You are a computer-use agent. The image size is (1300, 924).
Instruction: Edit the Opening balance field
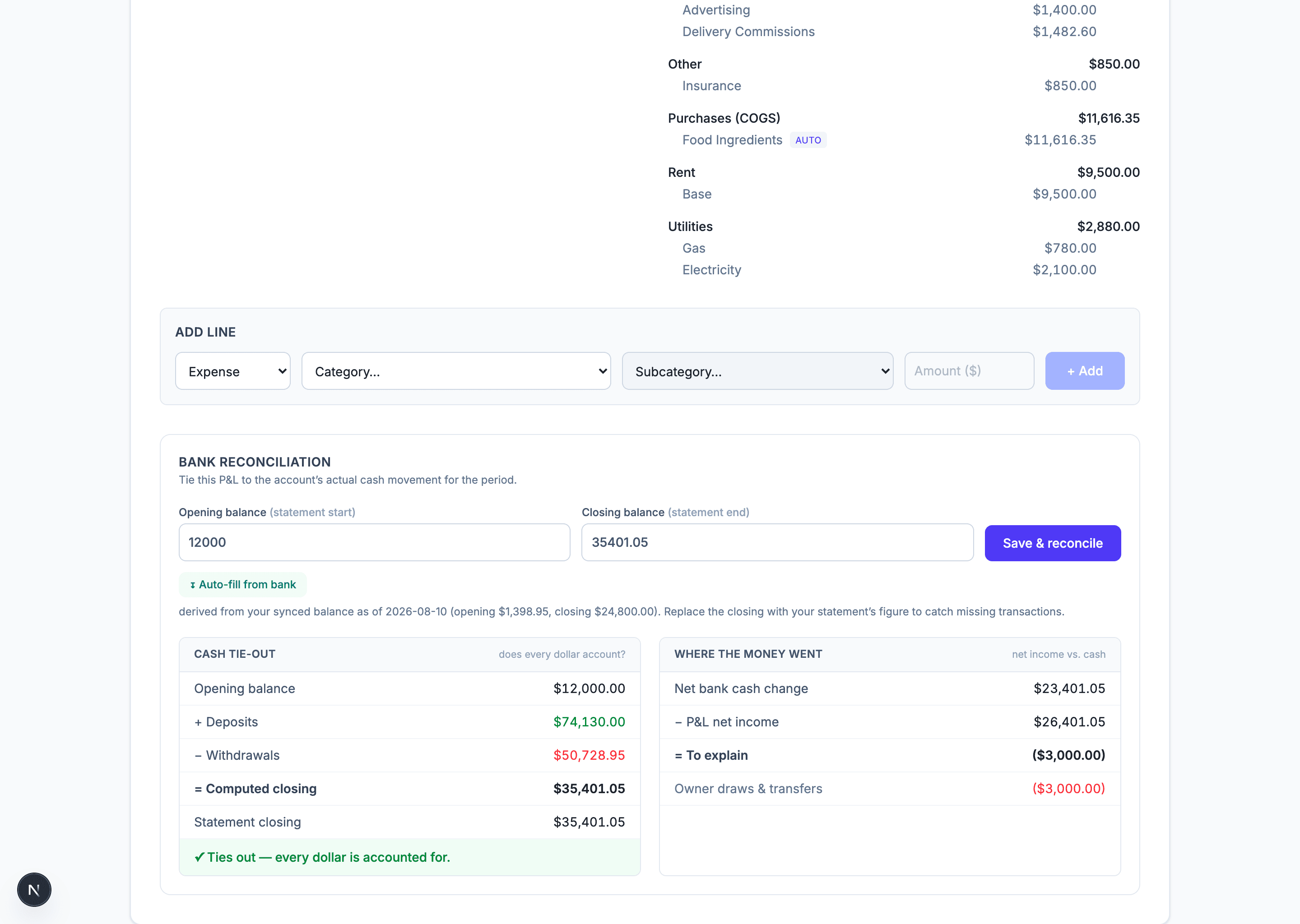click(375, 542)
